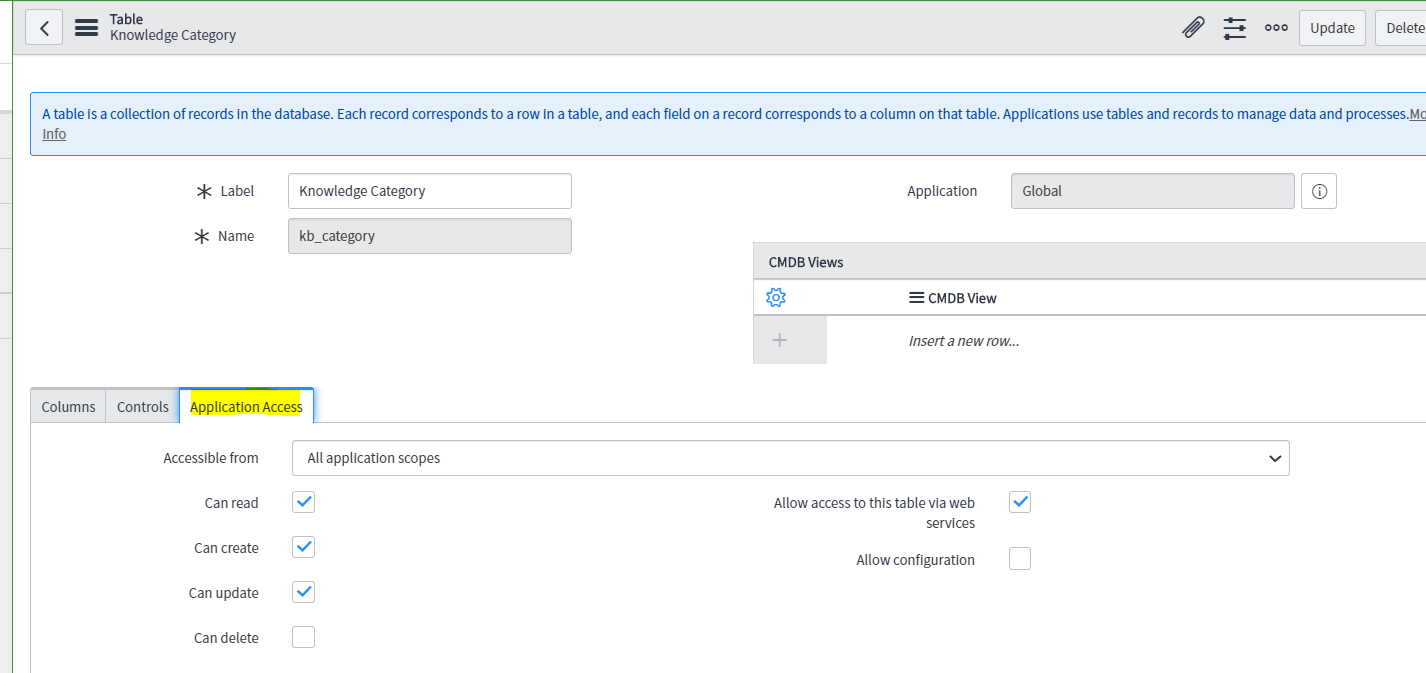Click the Update button
The height and width of the screenshot is (673, 1426).
tap(1332, 27)
